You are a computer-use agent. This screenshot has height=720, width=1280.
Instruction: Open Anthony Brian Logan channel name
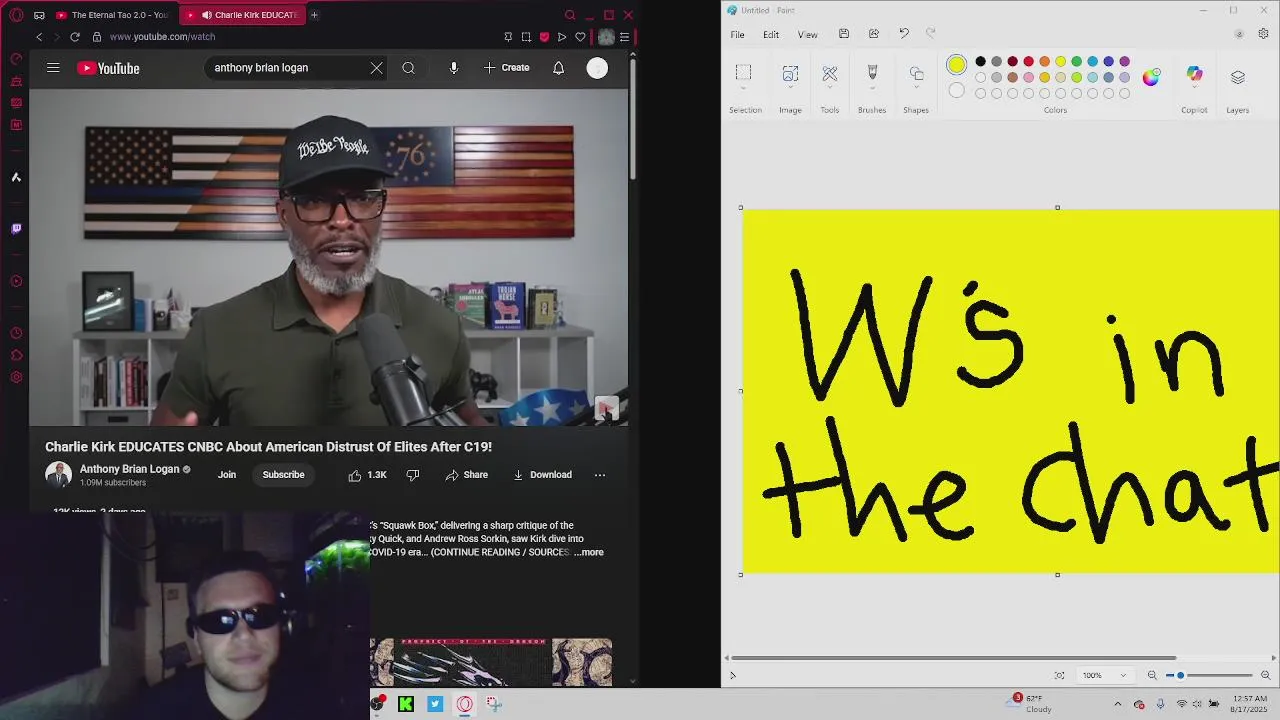[x=130, y=469]
